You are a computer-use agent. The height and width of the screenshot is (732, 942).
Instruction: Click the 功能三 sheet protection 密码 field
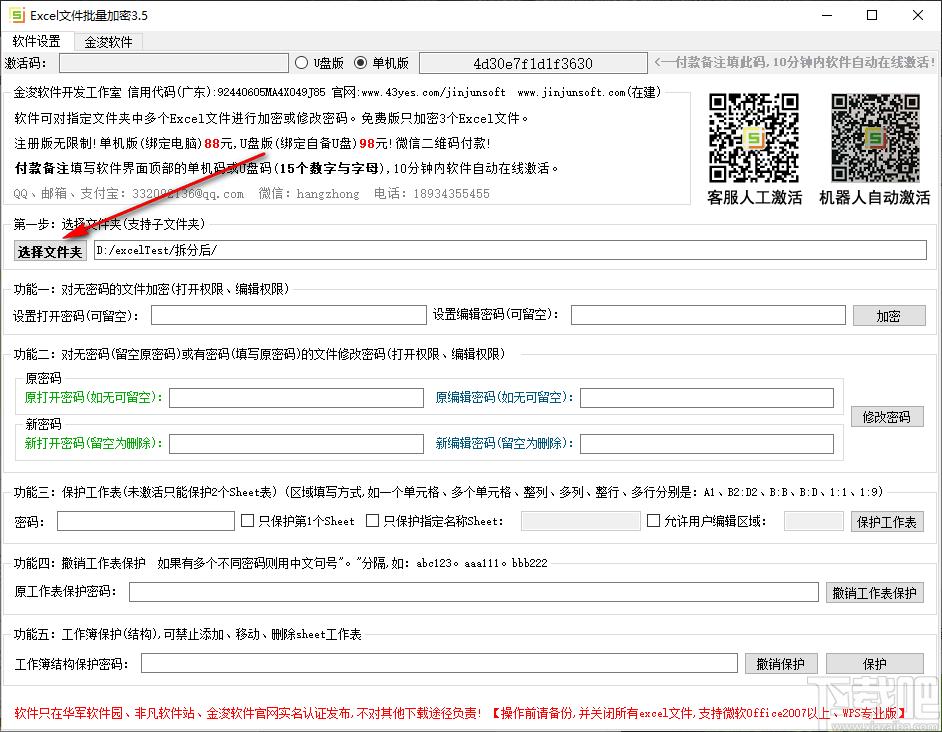[x=145, y=521]
